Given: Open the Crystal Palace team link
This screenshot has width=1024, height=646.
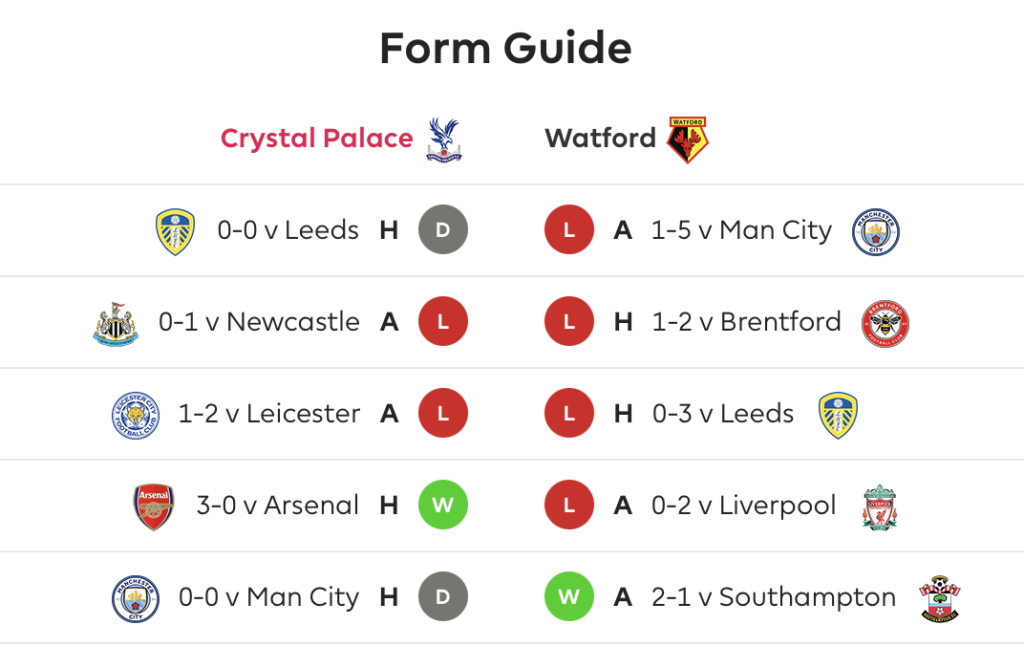Looking at the screenshot, I should click(x=317, y=138).
